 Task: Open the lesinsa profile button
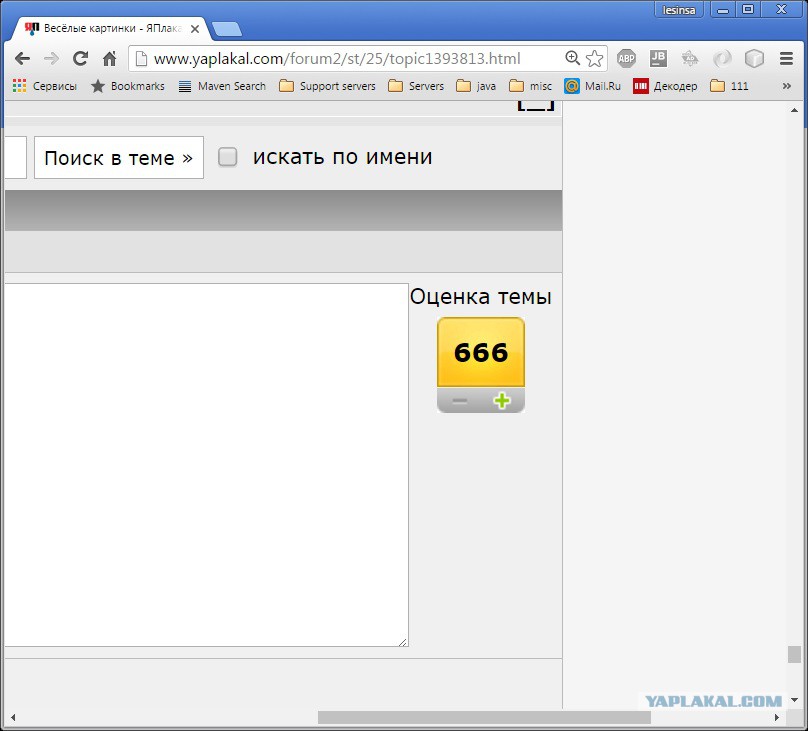pos(679,10)
